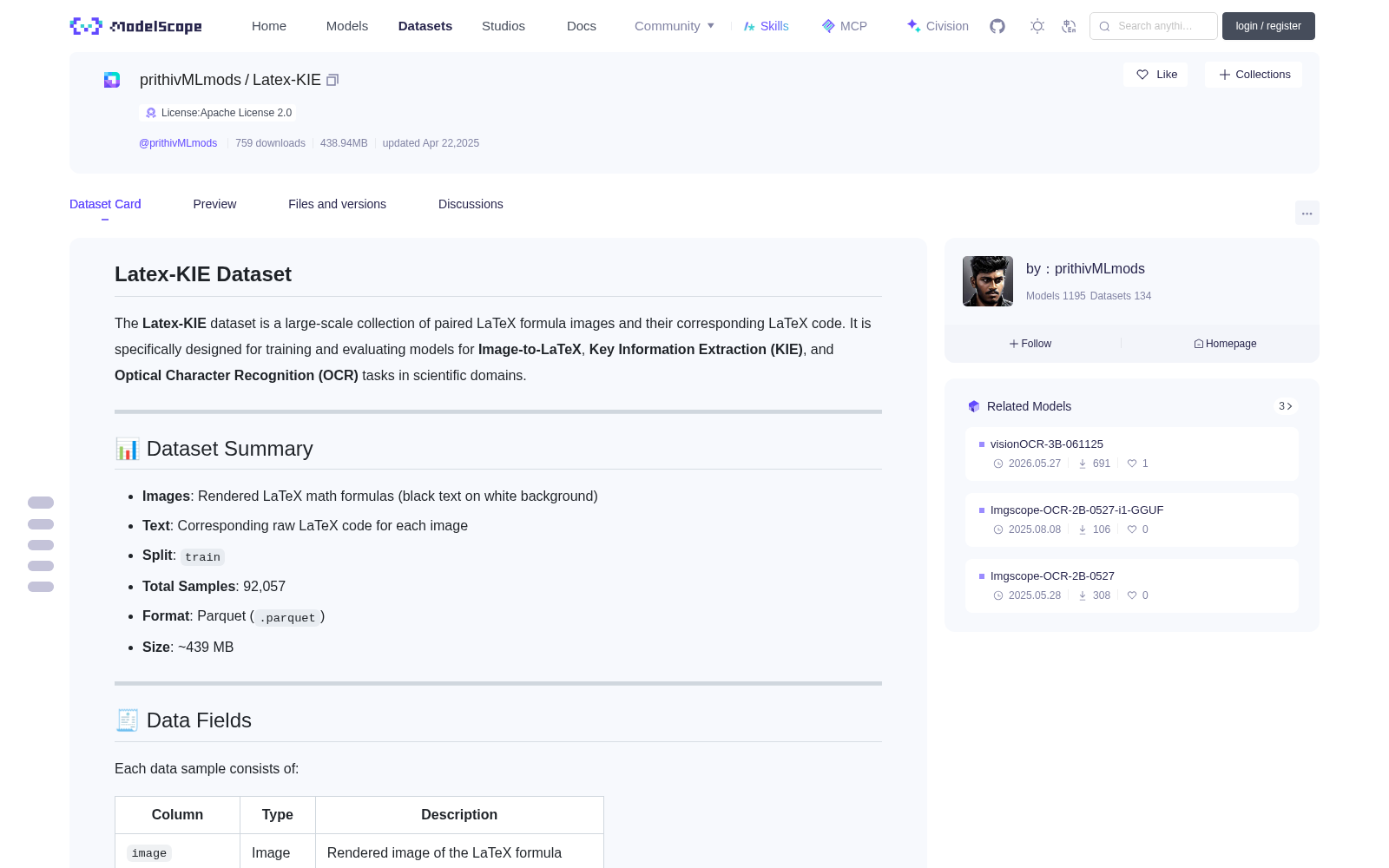Click the 'Models 1195' count
Image resolution: width=1389 pixels, height=868 pixels.
point(1056,296)
